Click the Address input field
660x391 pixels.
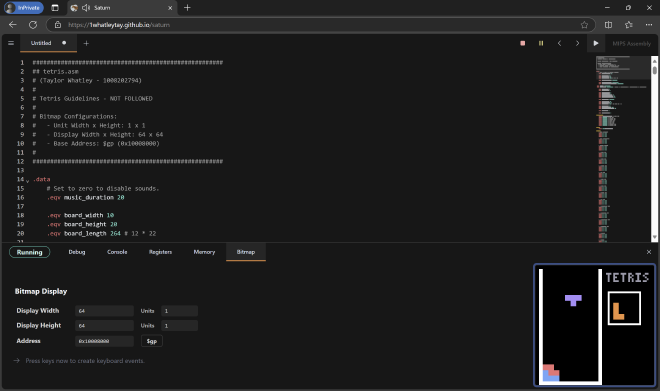(104, 341)
